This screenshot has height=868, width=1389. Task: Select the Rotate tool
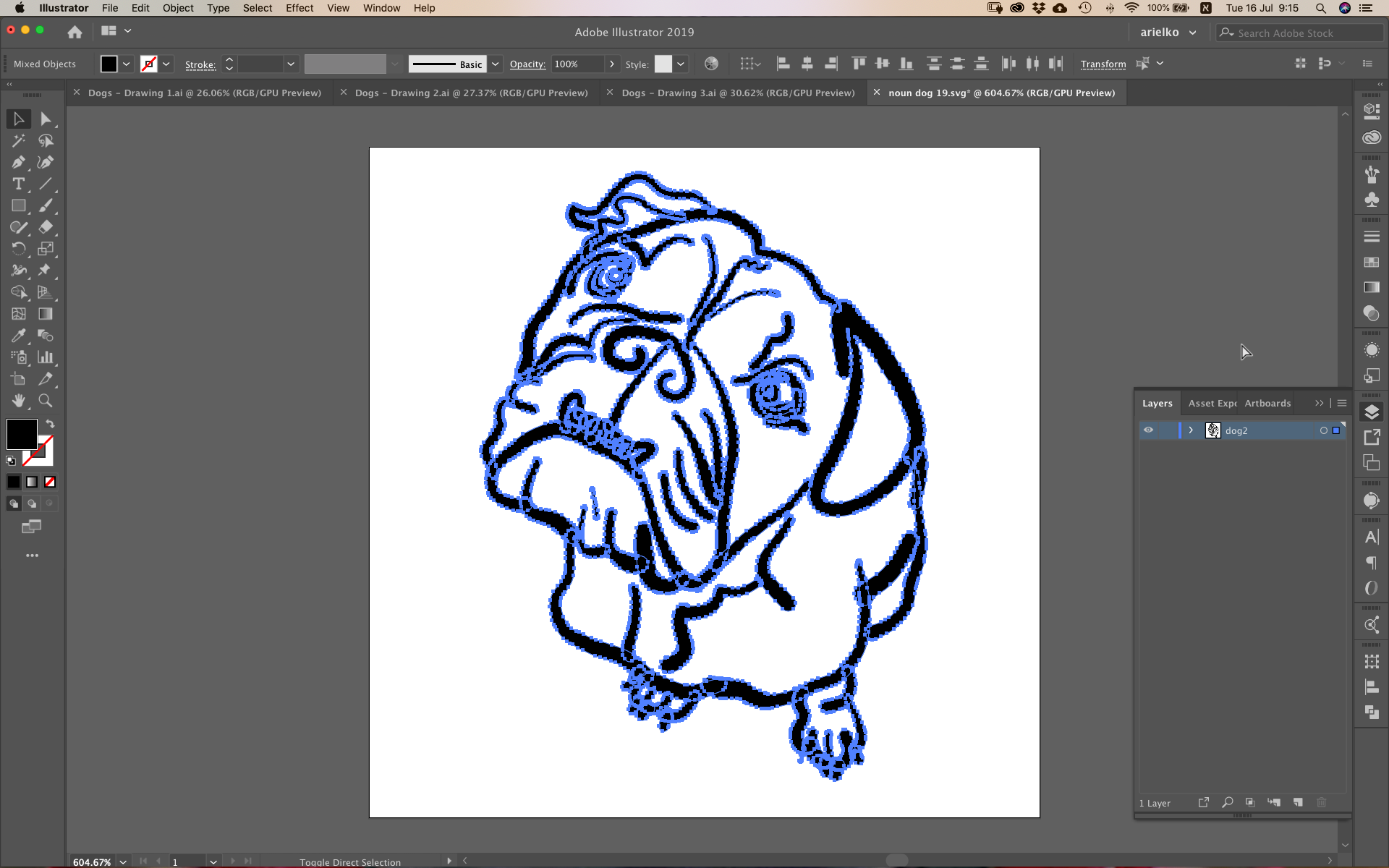19,249
